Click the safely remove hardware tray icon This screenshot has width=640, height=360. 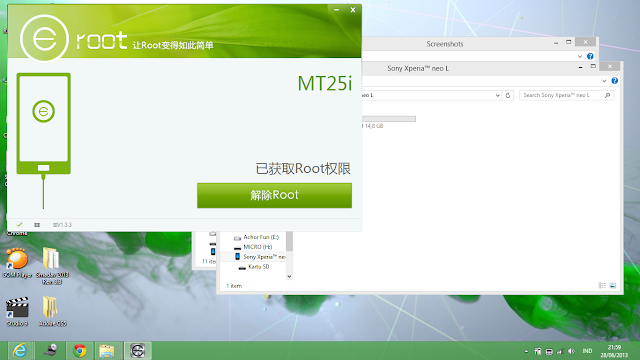(x=549, y=351)
